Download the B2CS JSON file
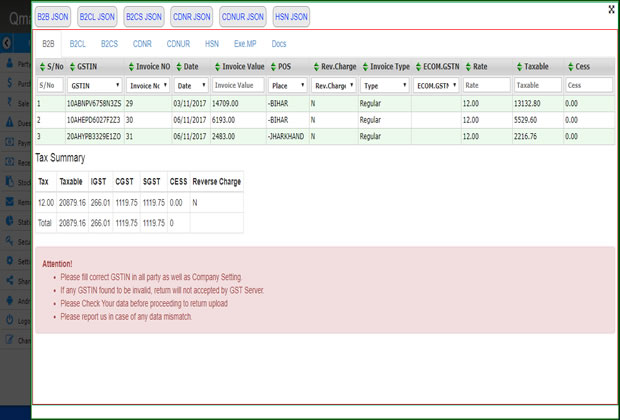 tap(144, 17)
